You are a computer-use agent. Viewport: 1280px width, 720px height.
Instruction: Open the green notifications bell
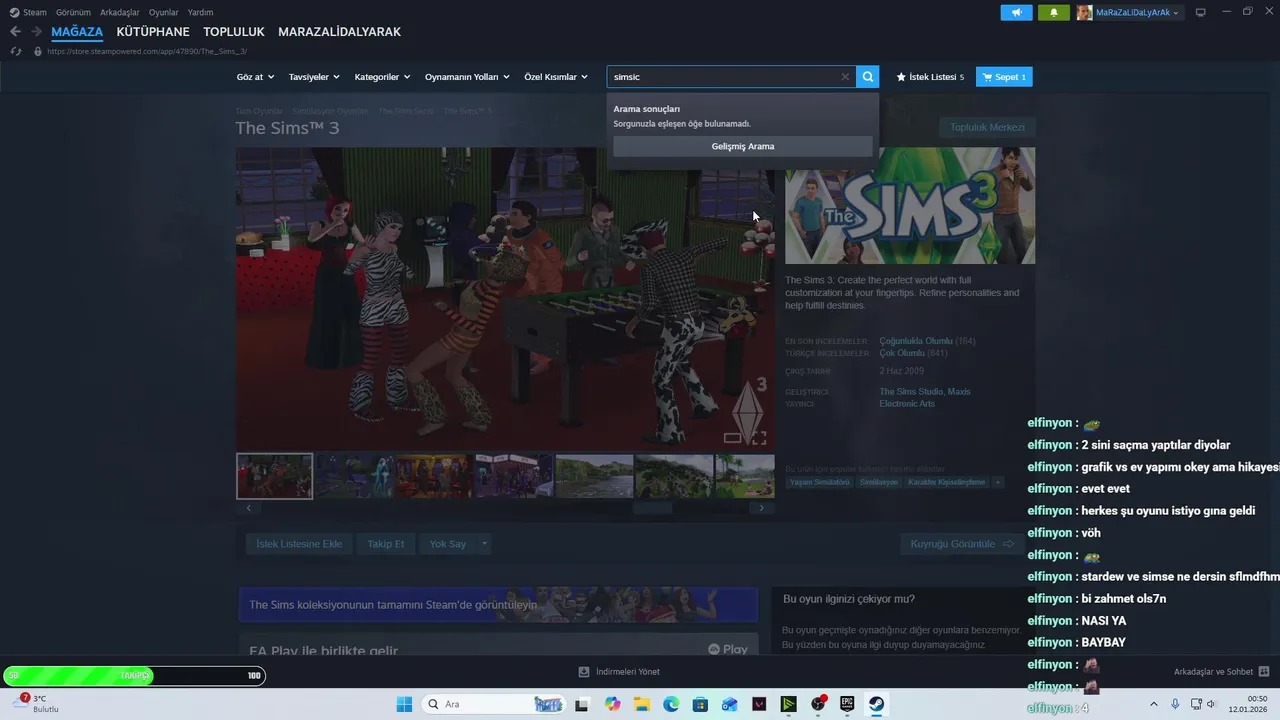(1053, 13)
